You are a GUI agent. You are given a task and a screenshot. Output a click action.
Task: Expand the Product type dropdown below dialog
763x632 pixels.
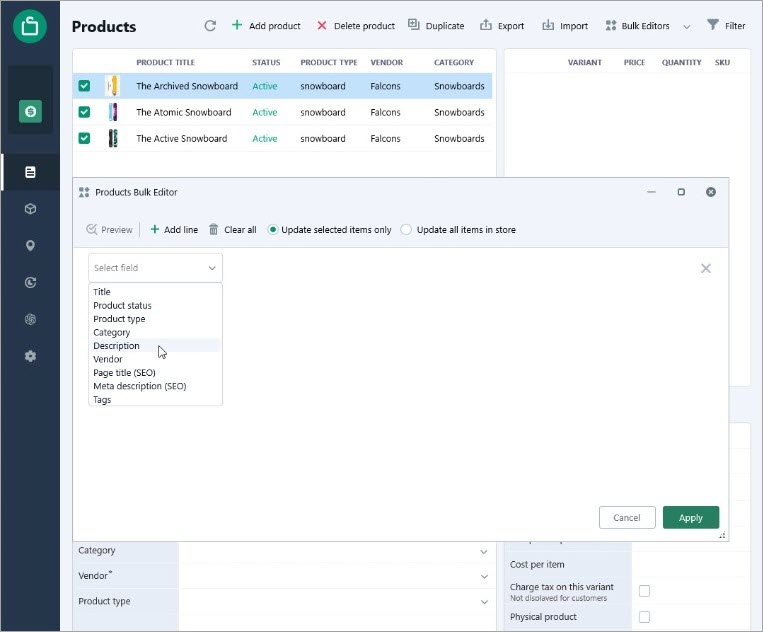click(x=484, y=602)
